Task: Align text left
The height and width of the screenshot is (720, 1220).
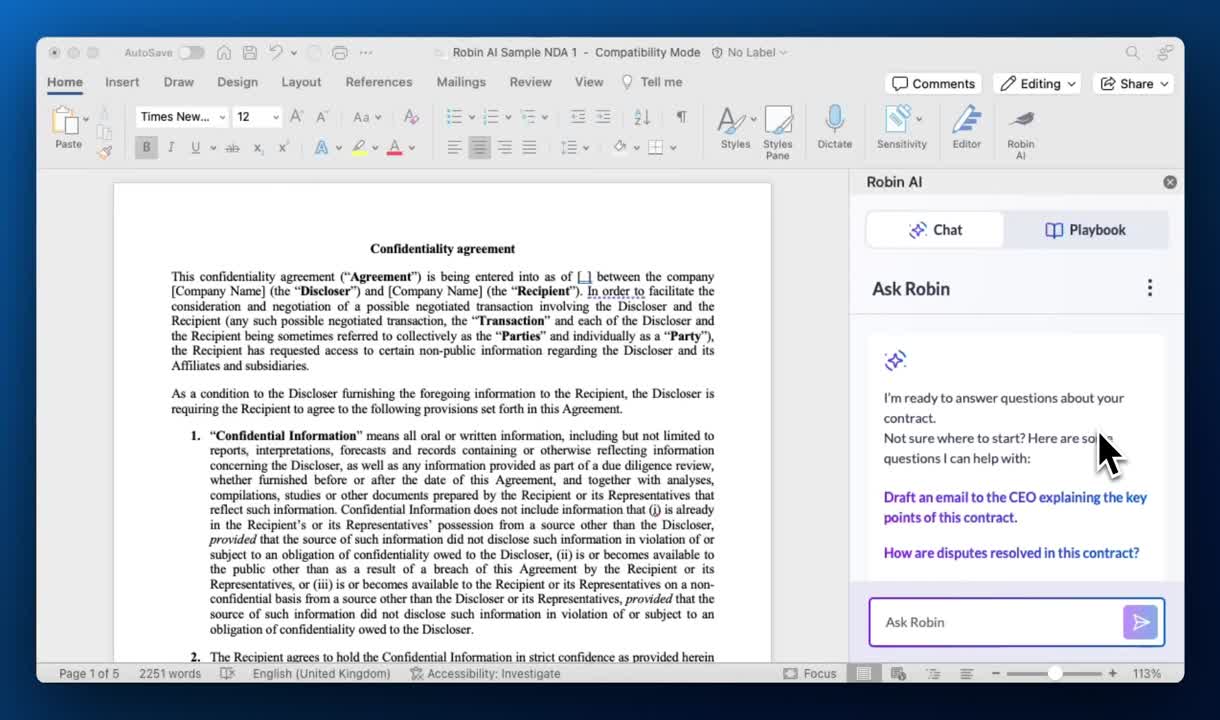Action: 455,148
